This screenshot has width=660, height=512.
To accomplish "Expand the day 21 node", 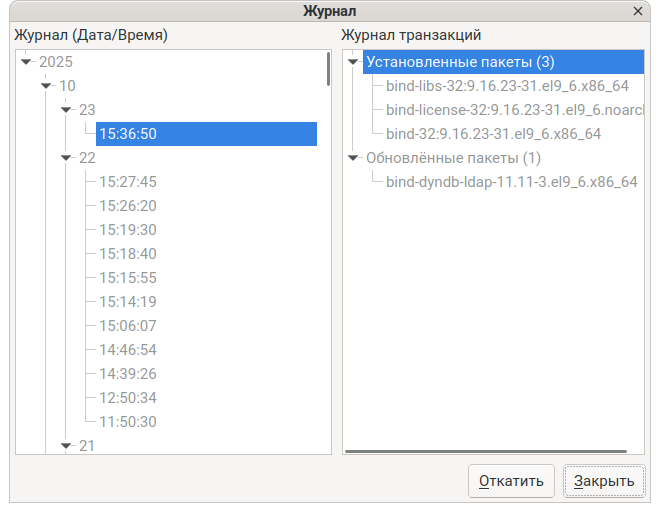I will point(67,446).
